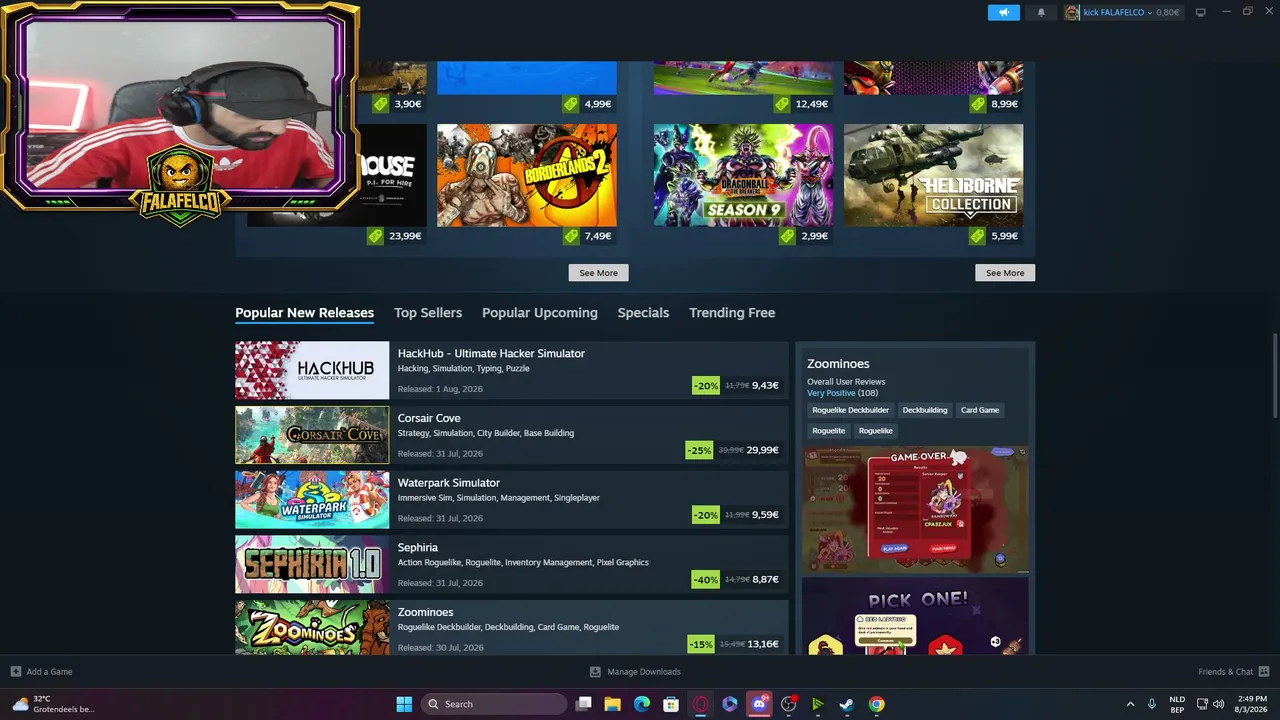Open Google Chrome from the taskbar
The width and height of the screenshot is (1280, 720).
[876, 704]
